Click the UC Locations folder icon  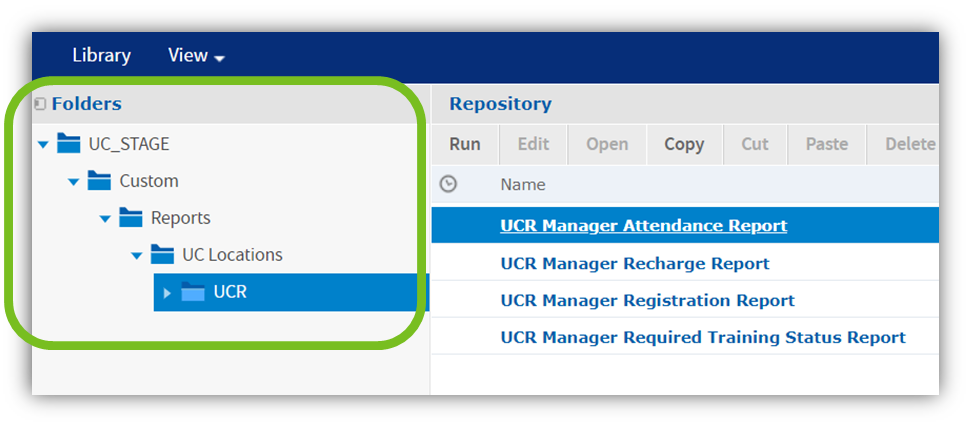tap(162, 255)
